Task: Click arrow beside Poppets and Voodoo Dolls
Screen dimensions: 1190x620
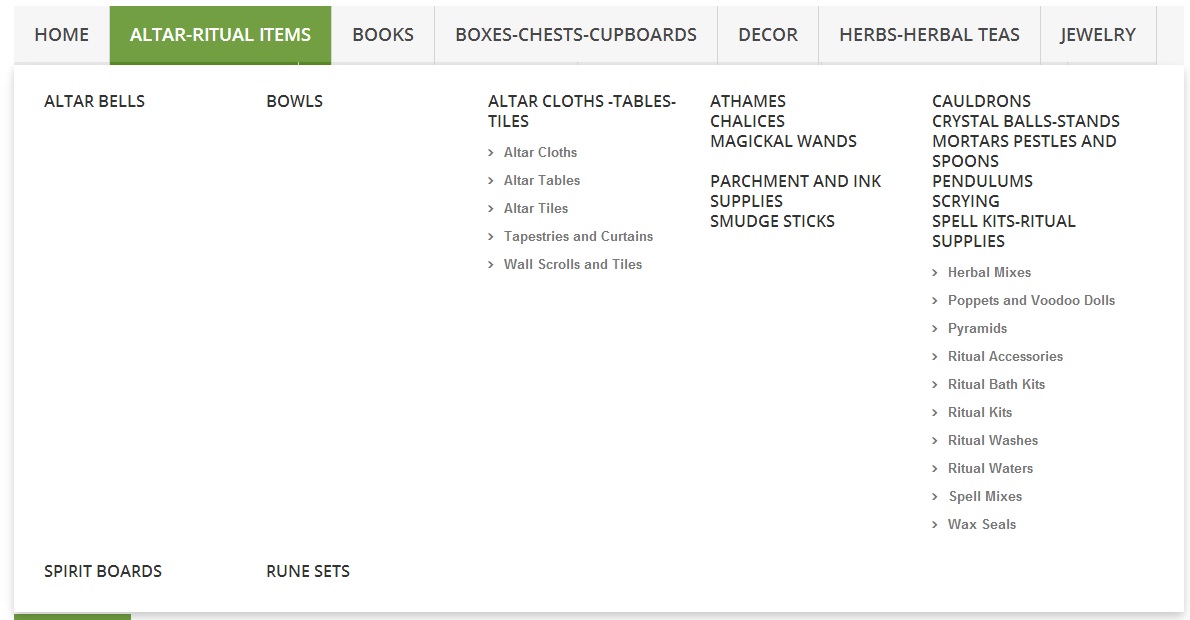Action: [x=934, y=301]
